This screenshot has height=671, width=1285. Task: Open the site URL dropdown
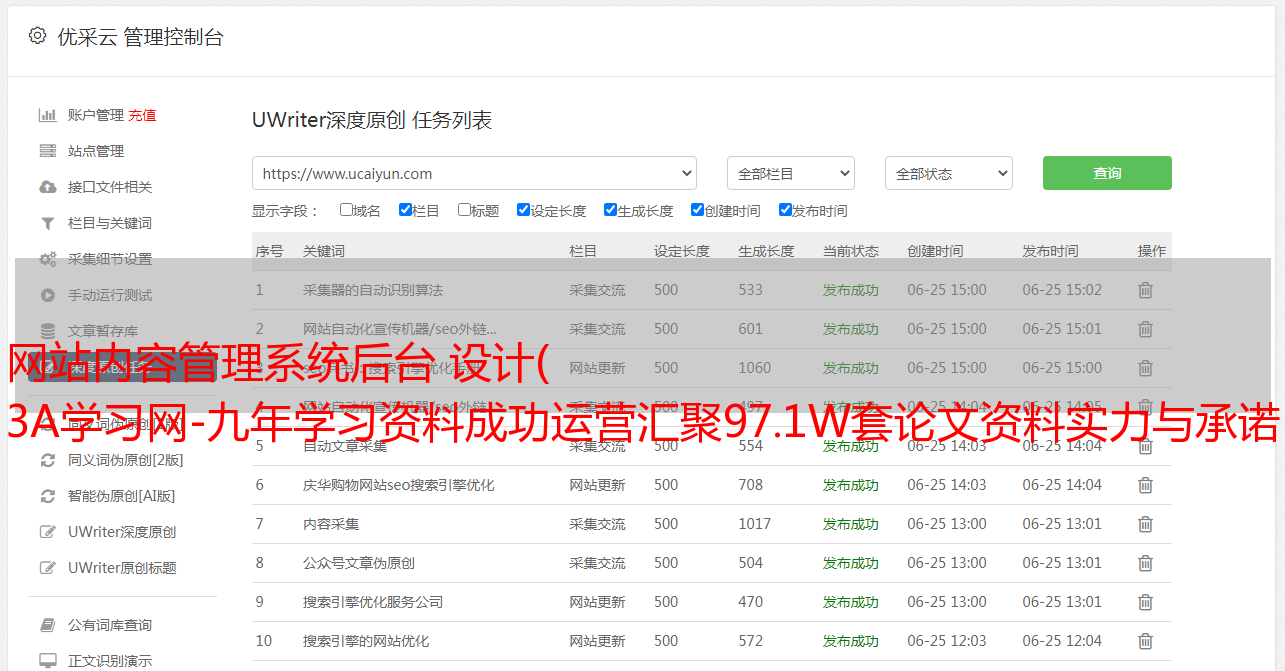click(474, 173)
